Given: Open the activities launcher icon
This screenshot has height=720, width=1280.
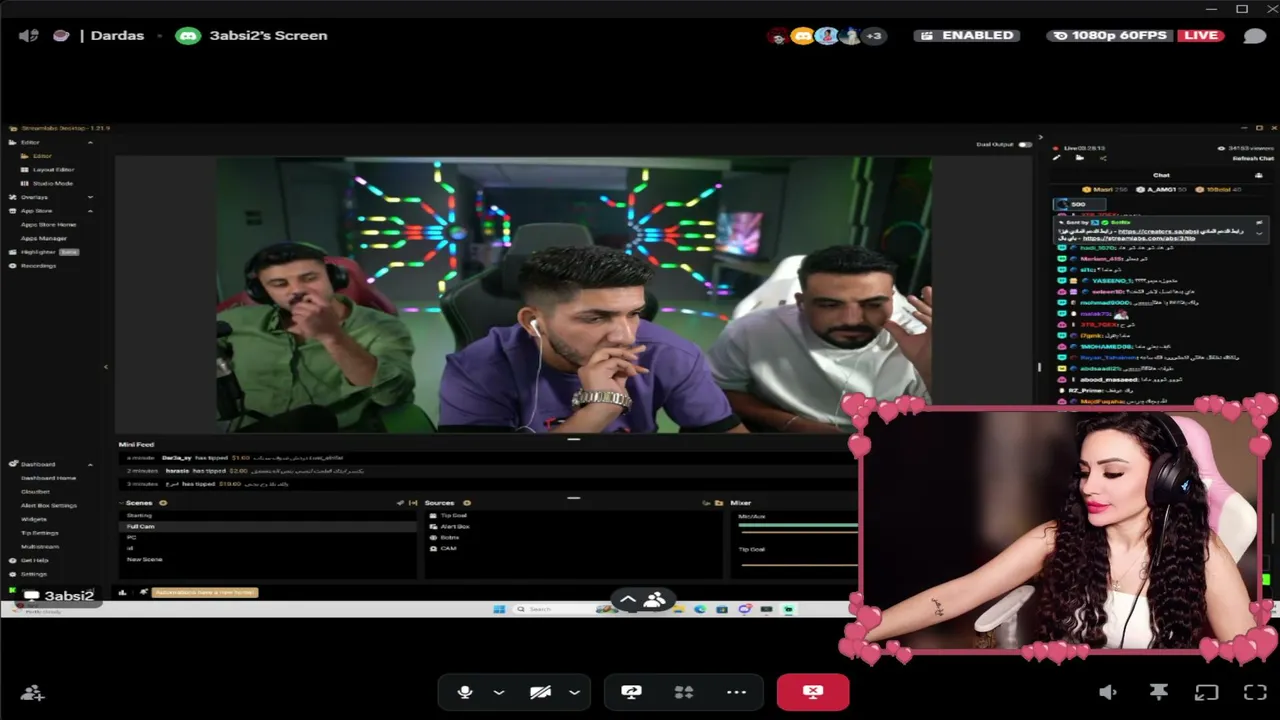Looking at the screenshot, I should 684,692.
